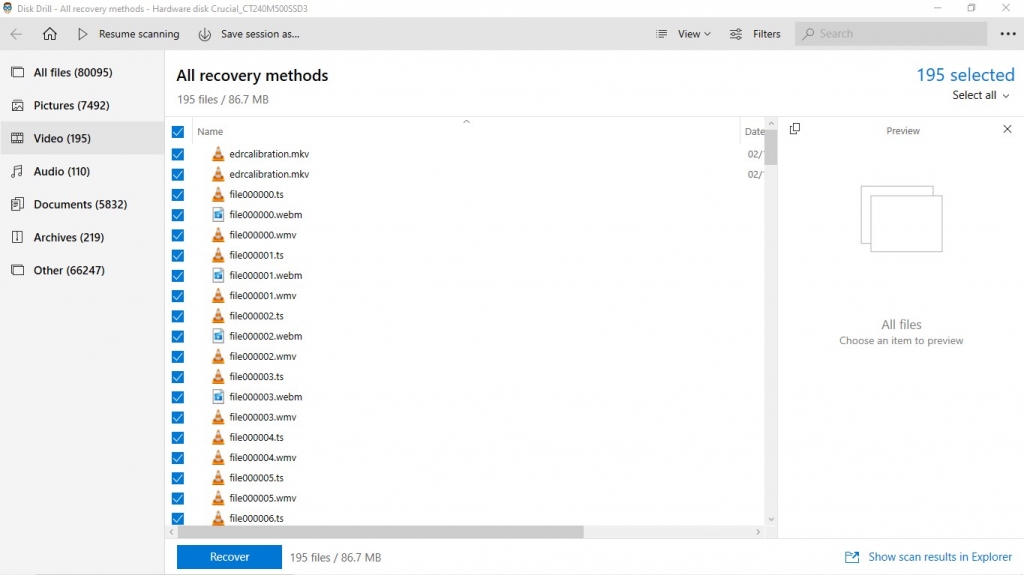Click the Other category icon

pos(18,270)
